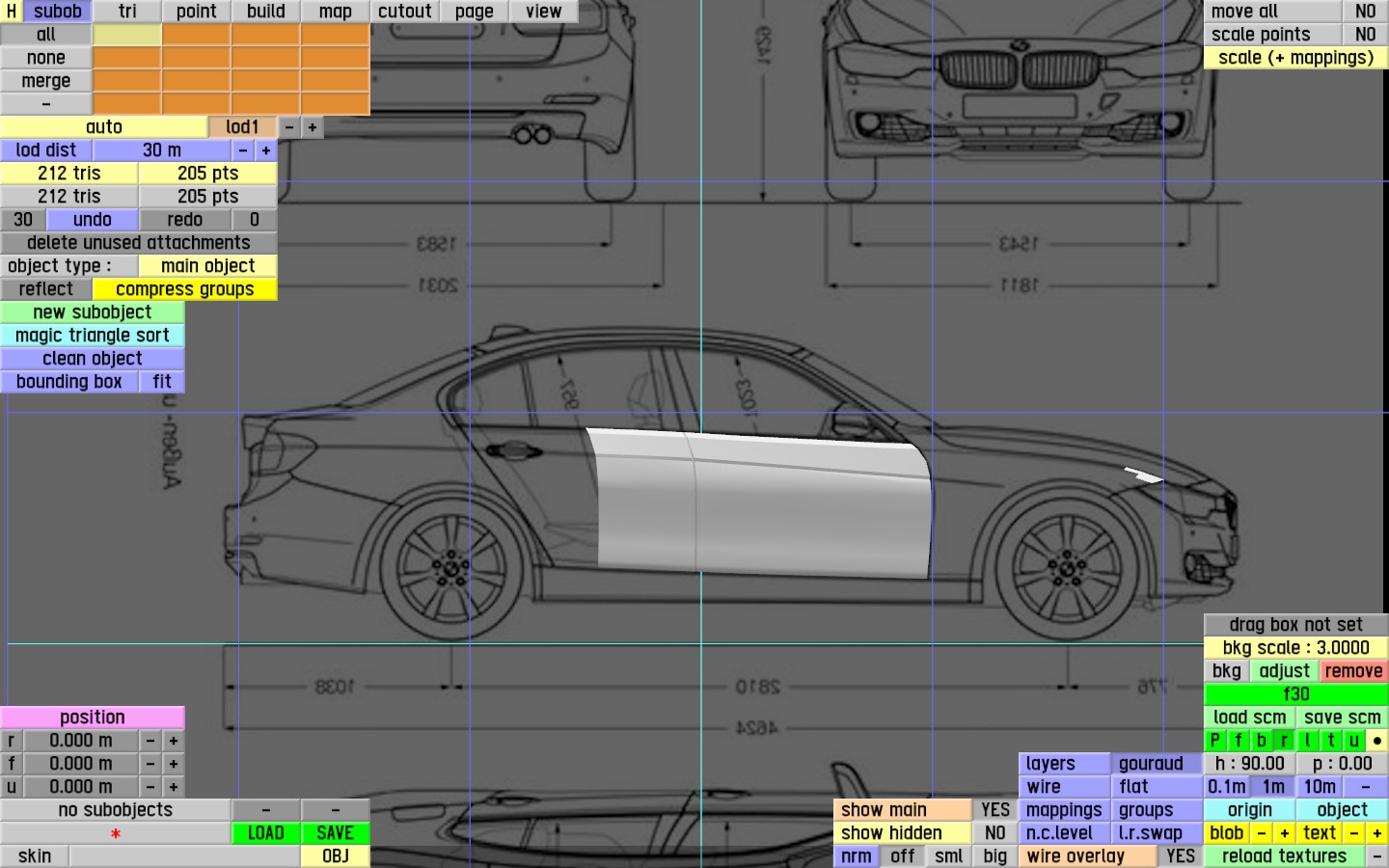The width and height of the screenshot is (1389, 868).
Task: Switch to the point tab
Action: pyautogui.click(x=197, y=12)
